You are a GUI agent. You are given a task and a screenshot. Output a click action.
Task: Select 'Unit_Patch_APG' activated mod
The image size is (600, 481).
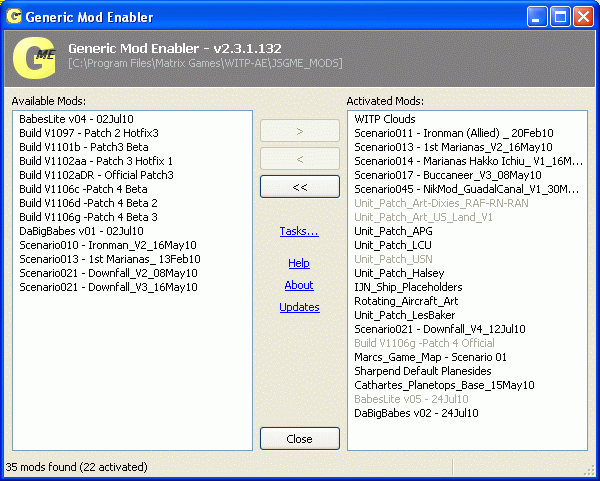[393, 231]
